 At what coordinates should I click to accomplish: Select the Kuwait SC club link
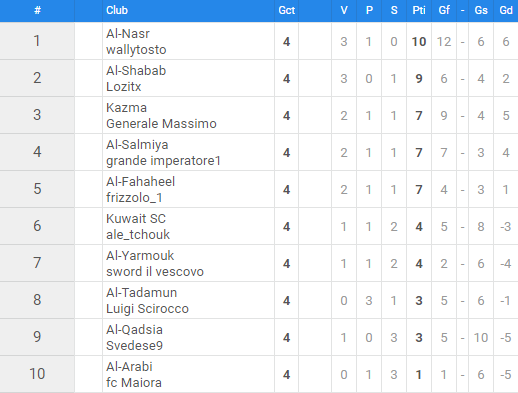pos(136,219)
